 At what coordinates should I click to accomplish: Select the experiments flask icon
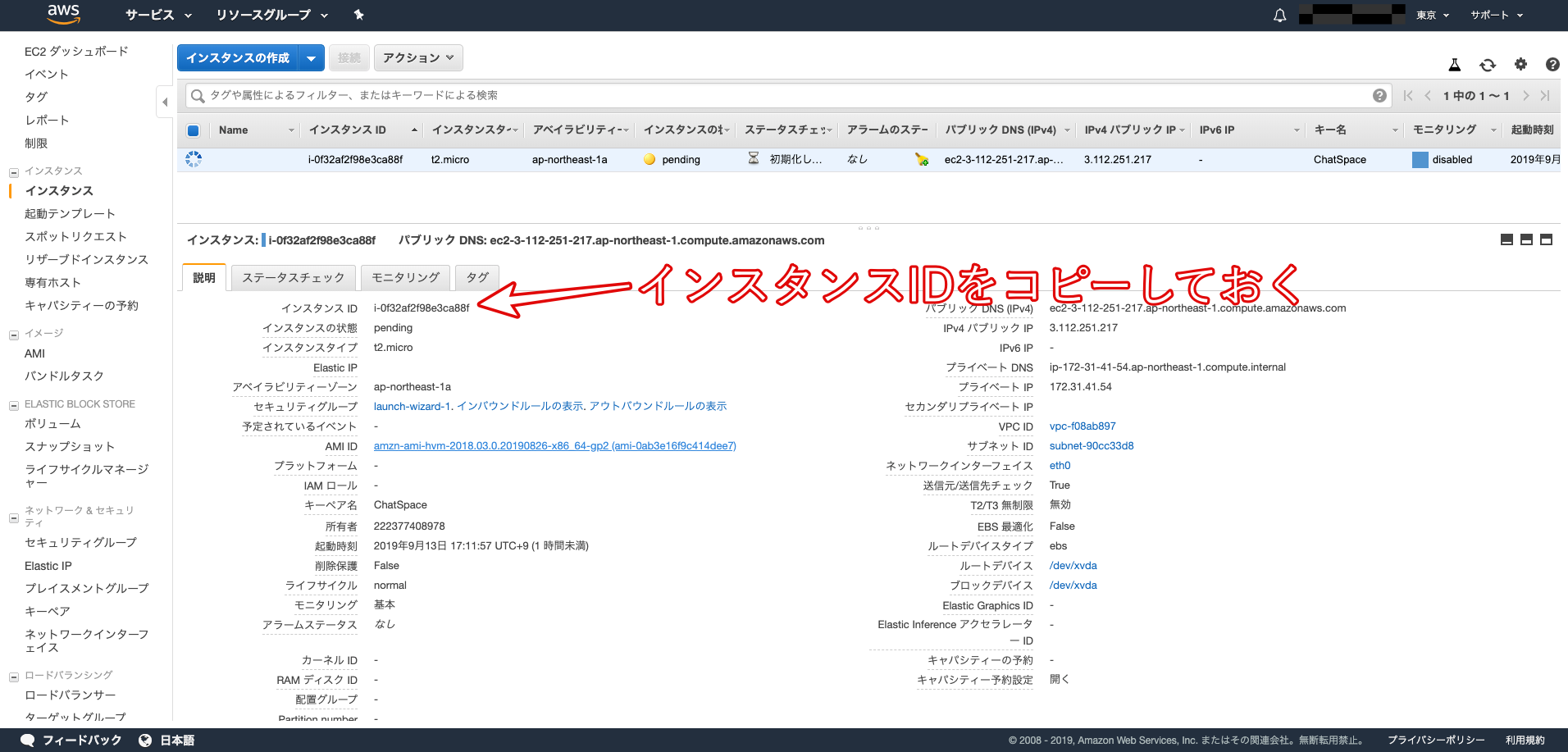[1455, 64]
